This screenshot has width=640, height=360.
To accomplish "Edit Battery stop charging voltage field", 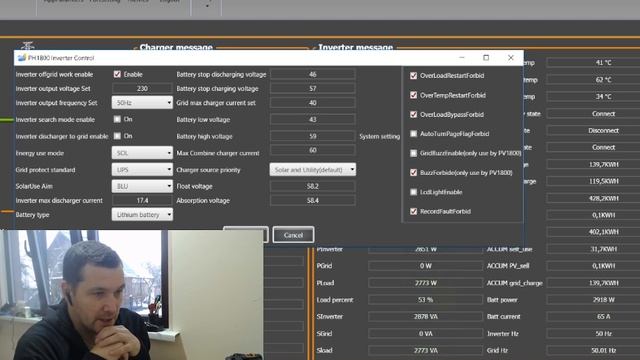I will coord(313,89).
